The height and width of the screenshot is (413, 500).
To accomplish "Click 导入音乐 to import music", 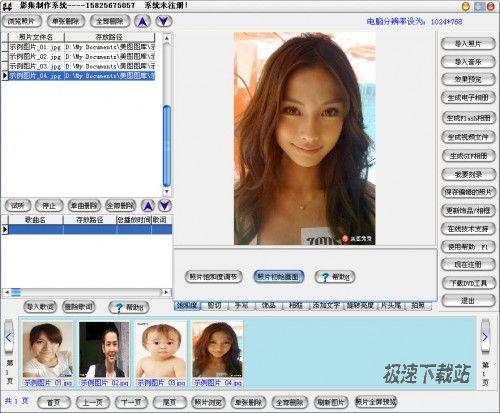I will [468, 62].
